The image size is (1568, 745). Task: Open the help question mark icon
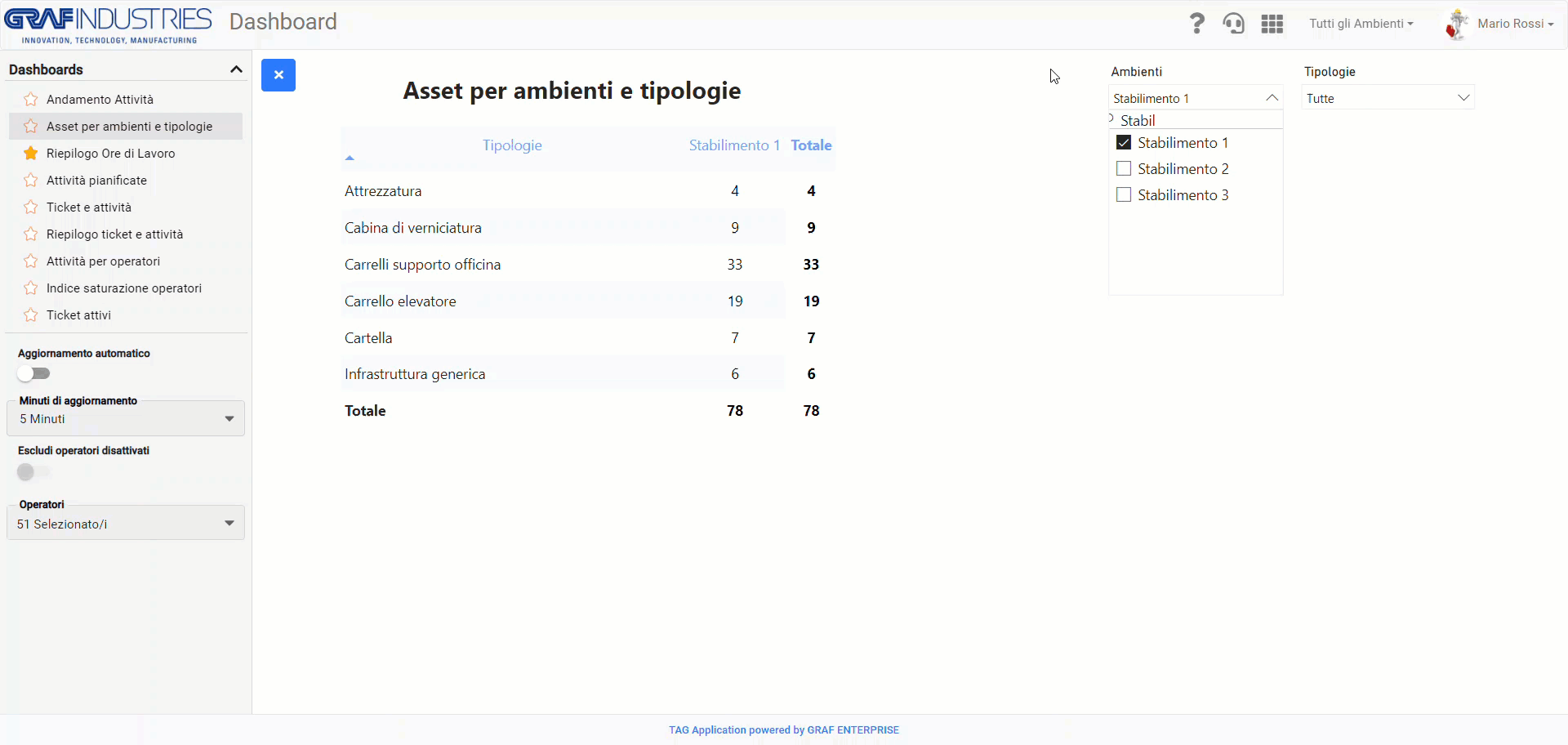(1197, 23)
